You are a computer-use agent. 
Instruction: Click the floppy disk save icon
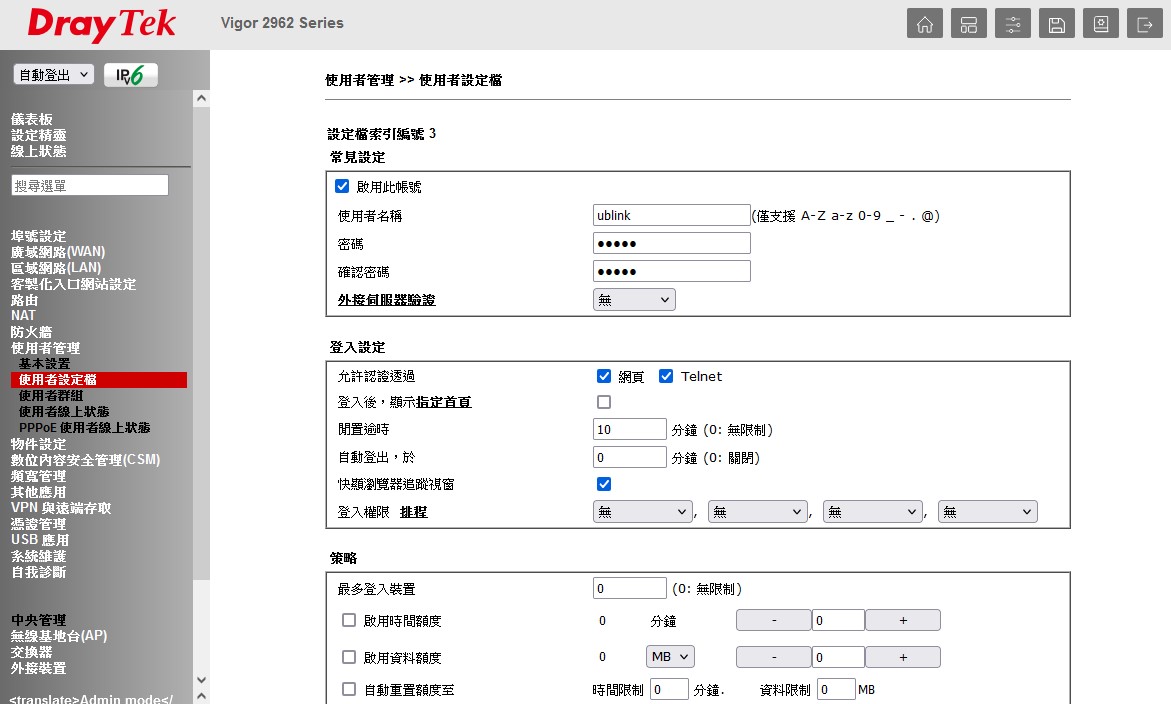click(1057, 25)
